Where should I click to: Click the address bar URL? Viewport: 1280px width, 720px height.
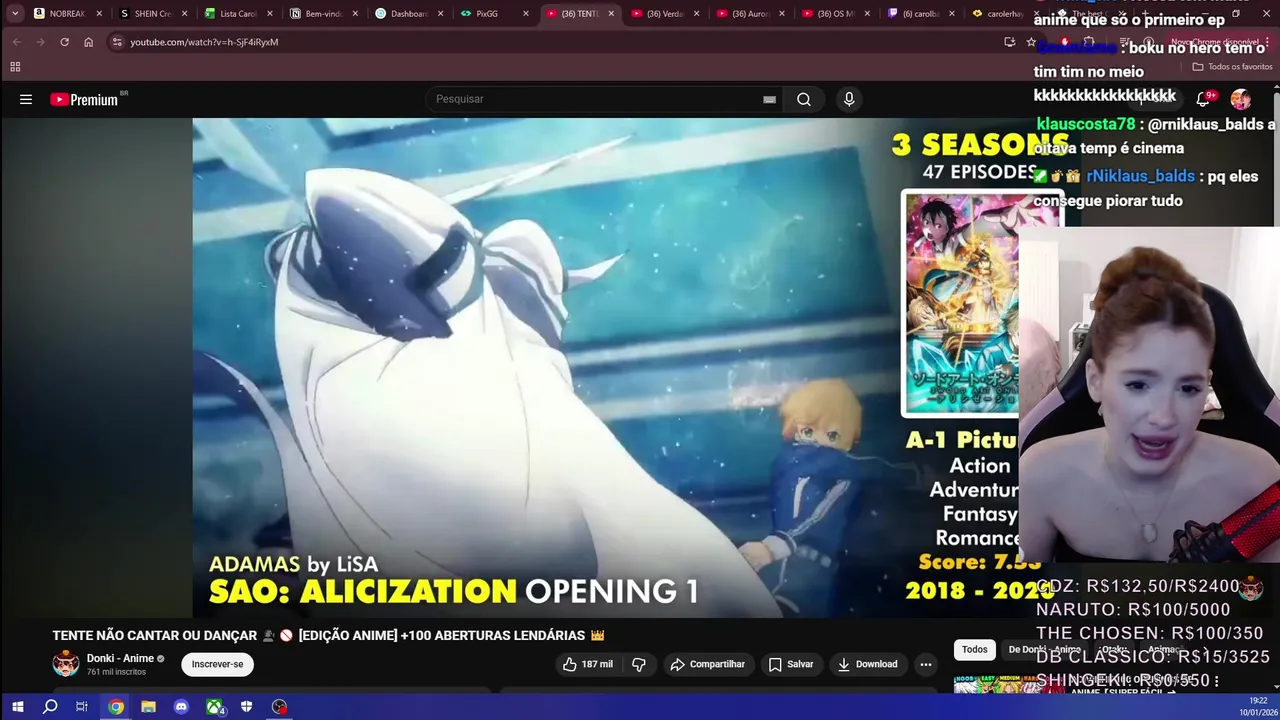pyautogui.click(x=204, y=42)
